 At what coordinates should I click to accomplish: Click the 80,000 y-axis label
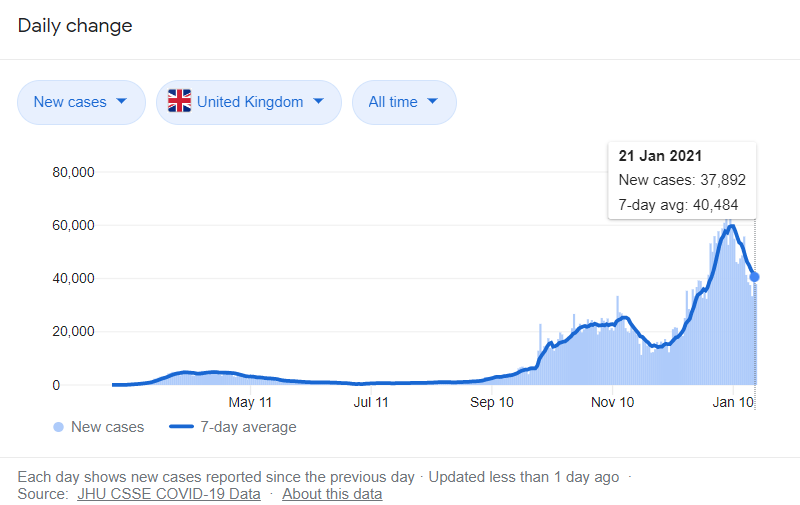pyautogui.click(x=72, y=172)
